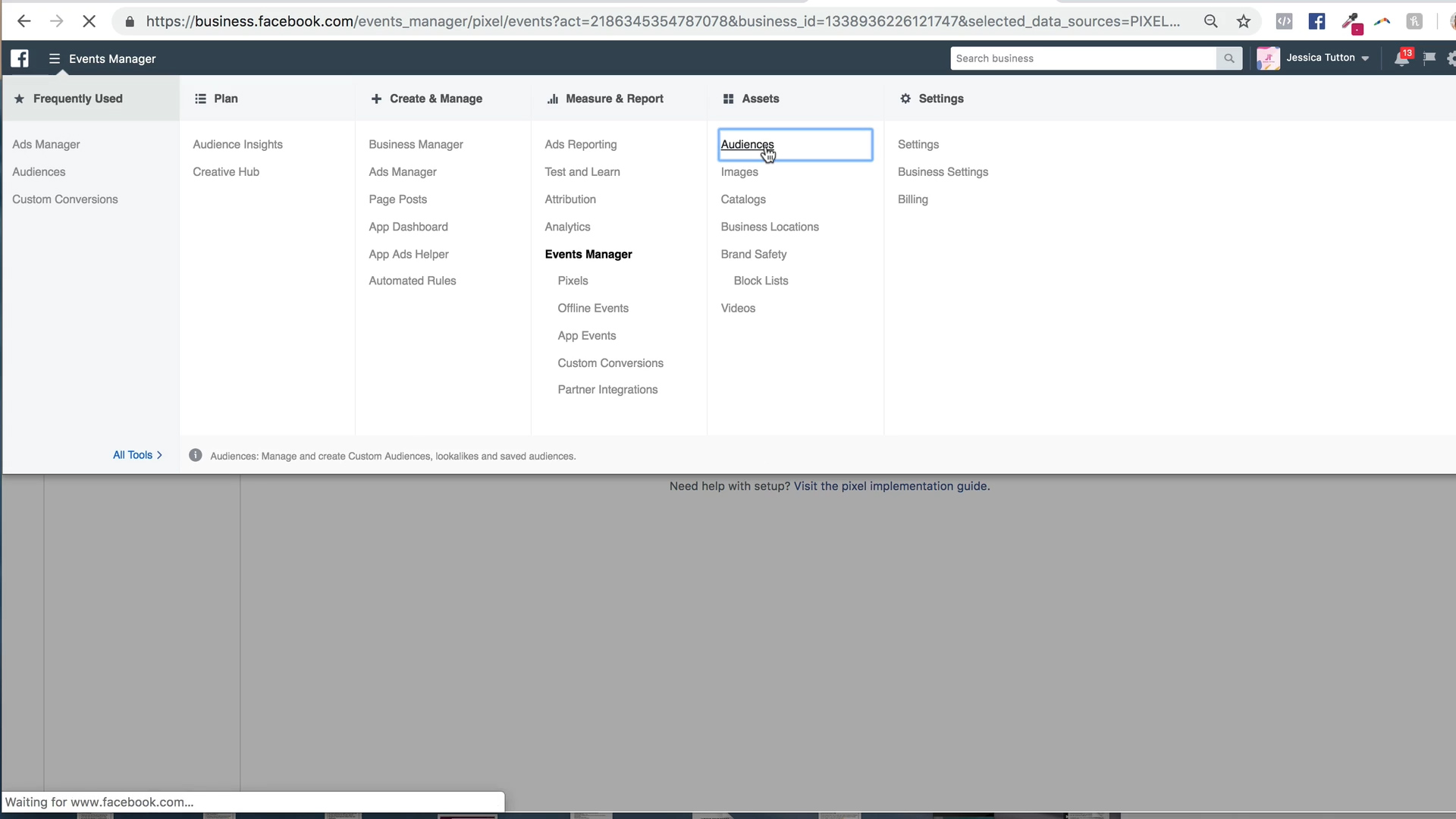Open the code brackets browser extension
The width and height of the screenshot is (1456, 819).
1284,21
